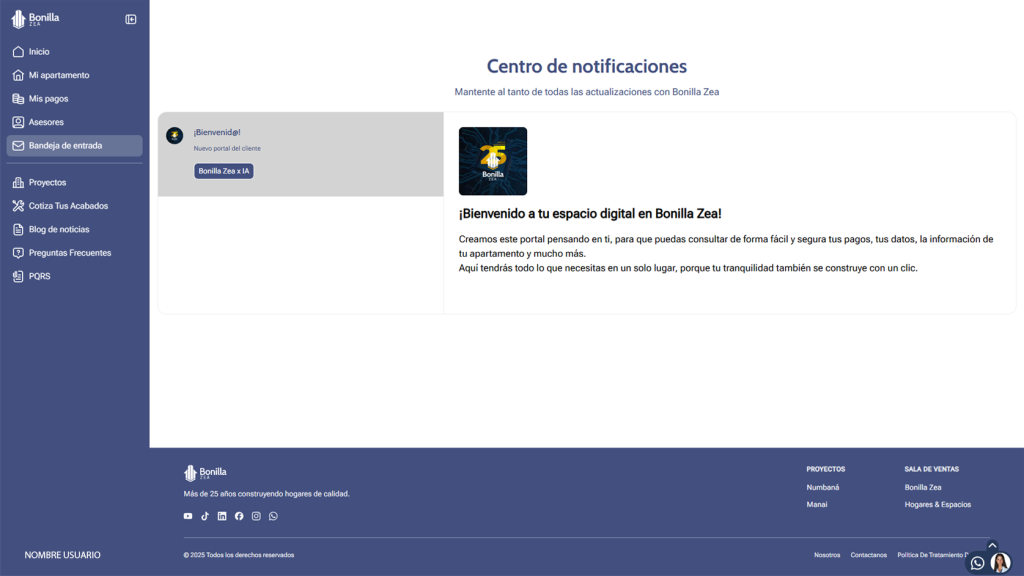Go to Mi apartamento

tap(74, 75)
